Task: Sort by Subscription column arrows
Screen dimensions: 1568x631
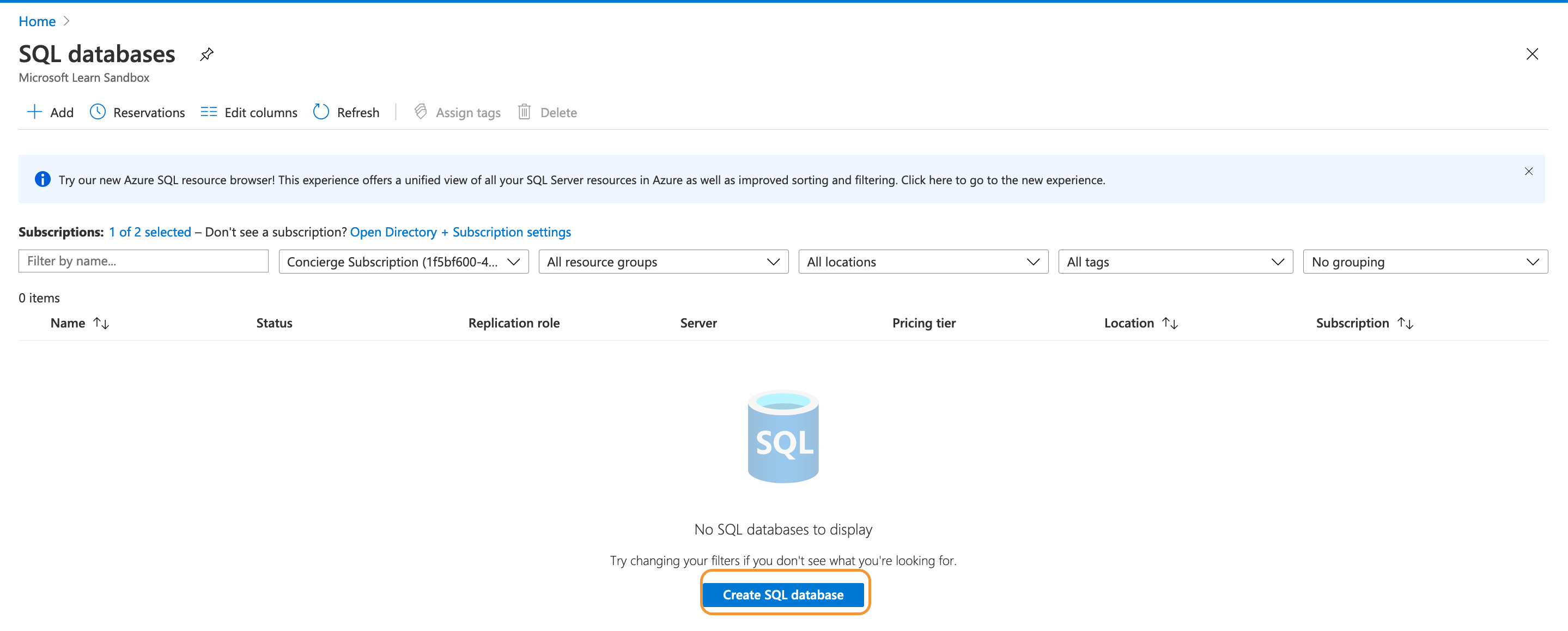Action: coord(1406,324)
